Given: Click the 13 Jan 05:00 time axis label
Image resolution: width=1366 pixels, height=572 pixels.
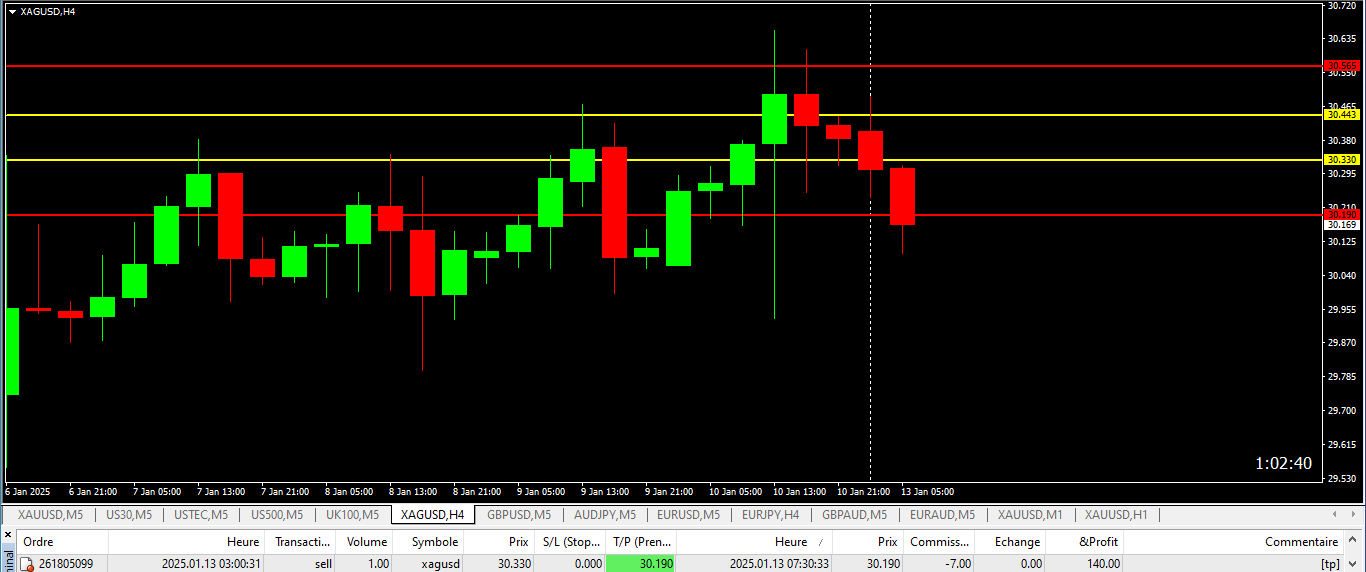Looking at the screenshot, I should pos(928,492).
